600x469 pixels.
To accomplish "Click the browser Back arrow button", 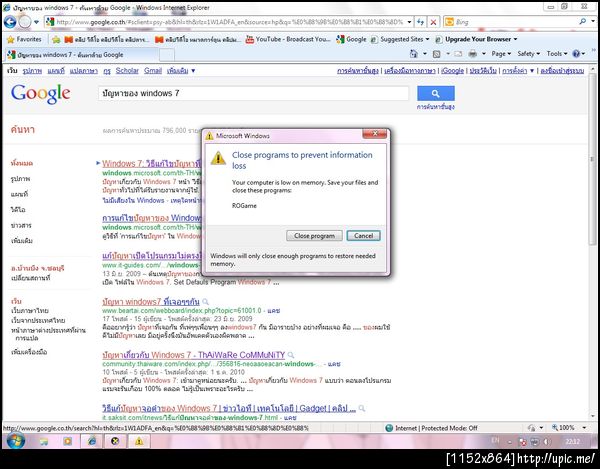I will pos(10,22).
